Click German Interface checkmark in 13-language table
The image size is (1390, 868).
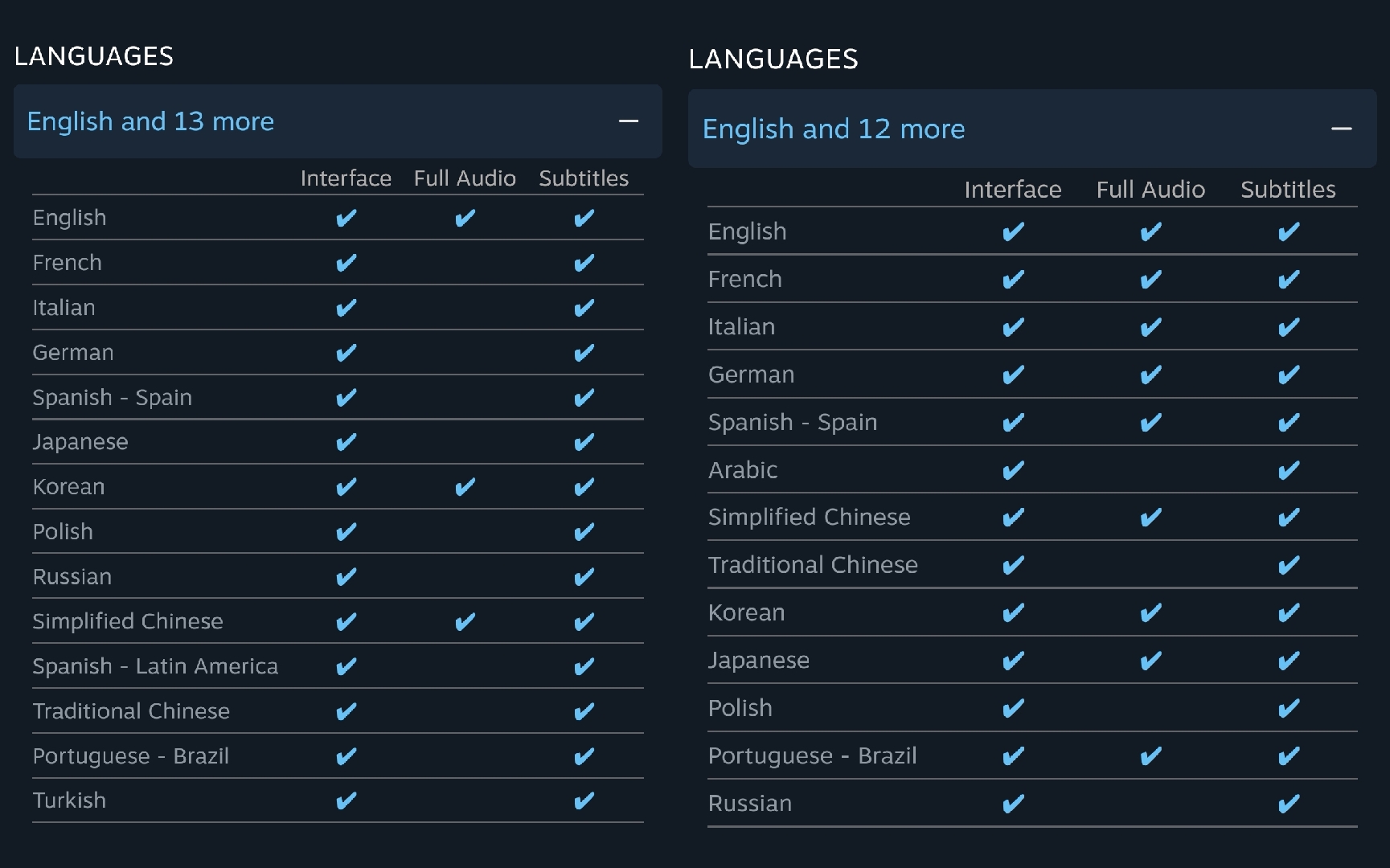(x=346, y=353)
